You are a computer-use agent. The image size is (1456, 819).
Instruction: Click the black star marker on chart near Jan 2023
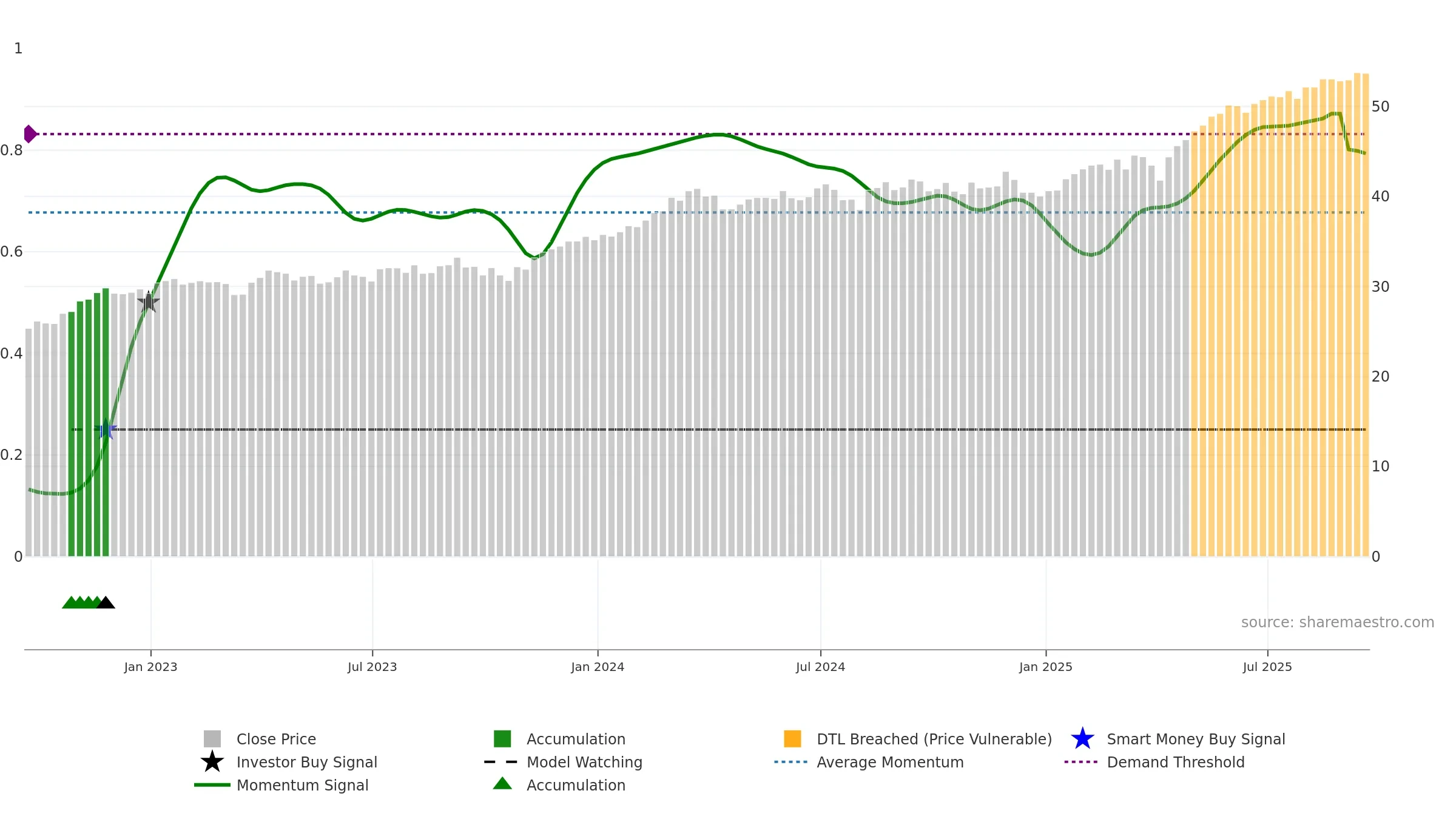149,302
